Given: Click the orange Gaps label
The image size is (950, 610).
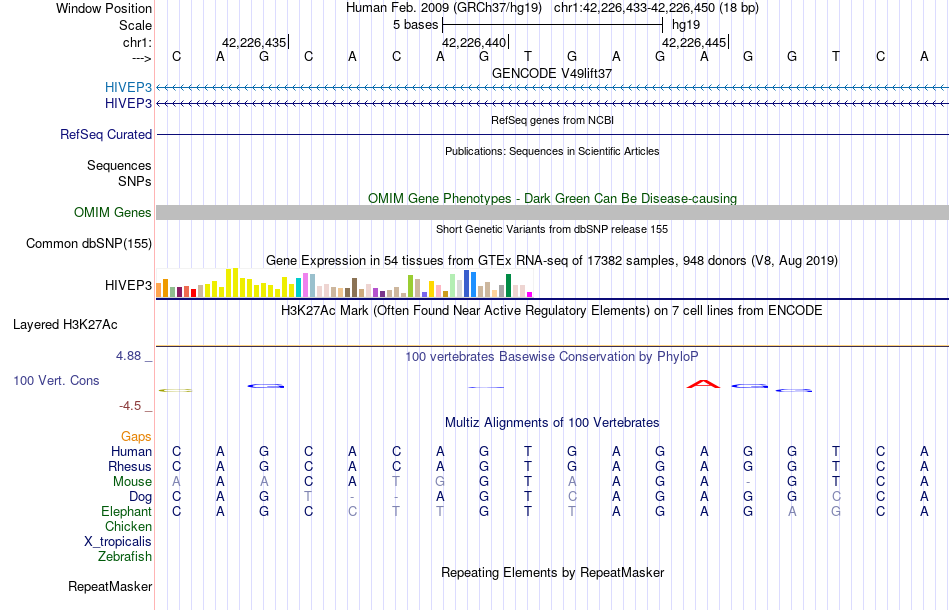Looking at the screenshot, I should pos(136,437).
